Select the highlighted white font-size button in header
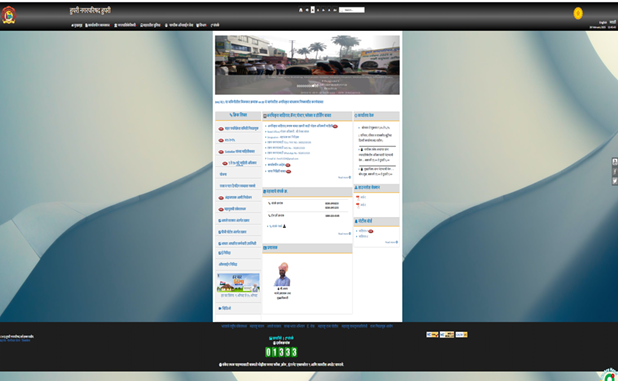 tap(312, 10)
